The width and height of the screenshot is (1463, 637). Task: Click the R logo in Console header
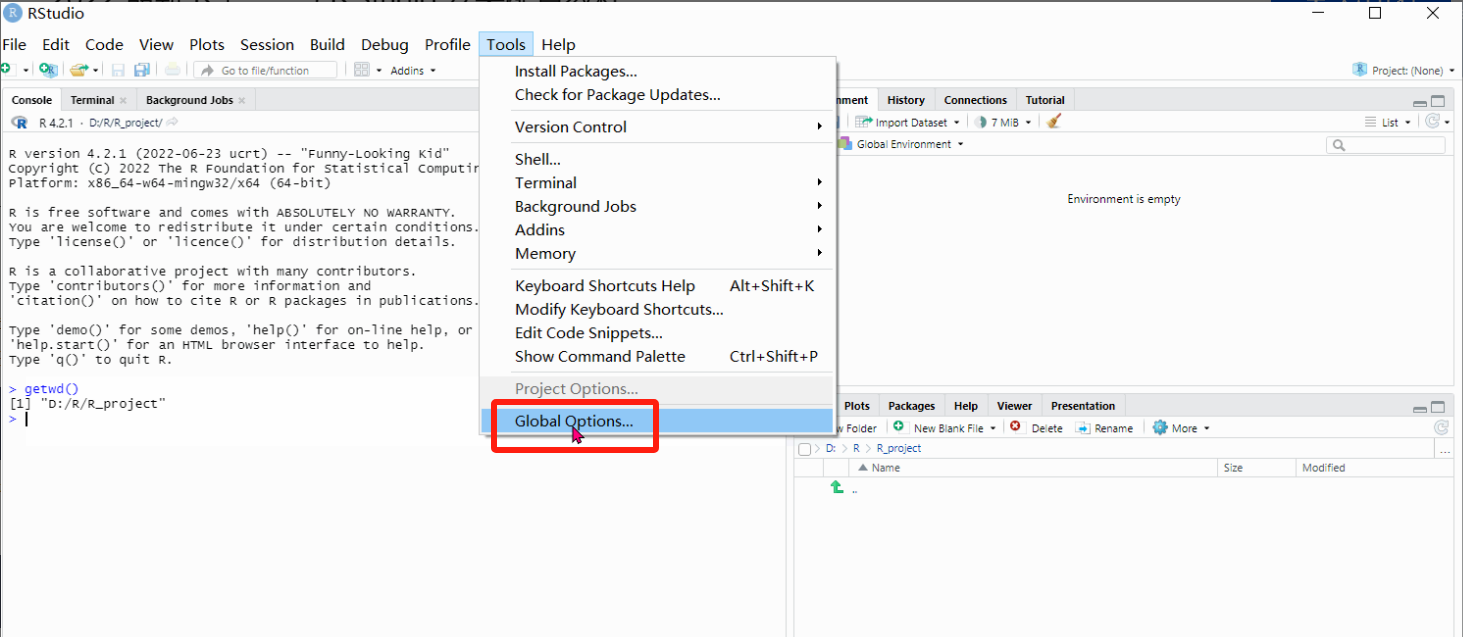click(19, 122)
